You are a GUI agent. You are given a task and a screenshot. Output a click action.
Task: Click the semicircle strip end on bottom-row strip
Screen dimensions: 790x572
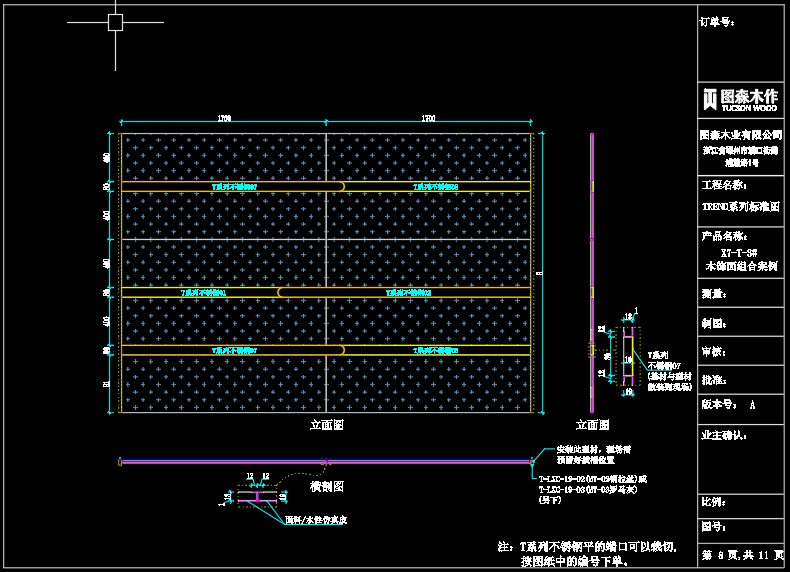click(342, 351)
